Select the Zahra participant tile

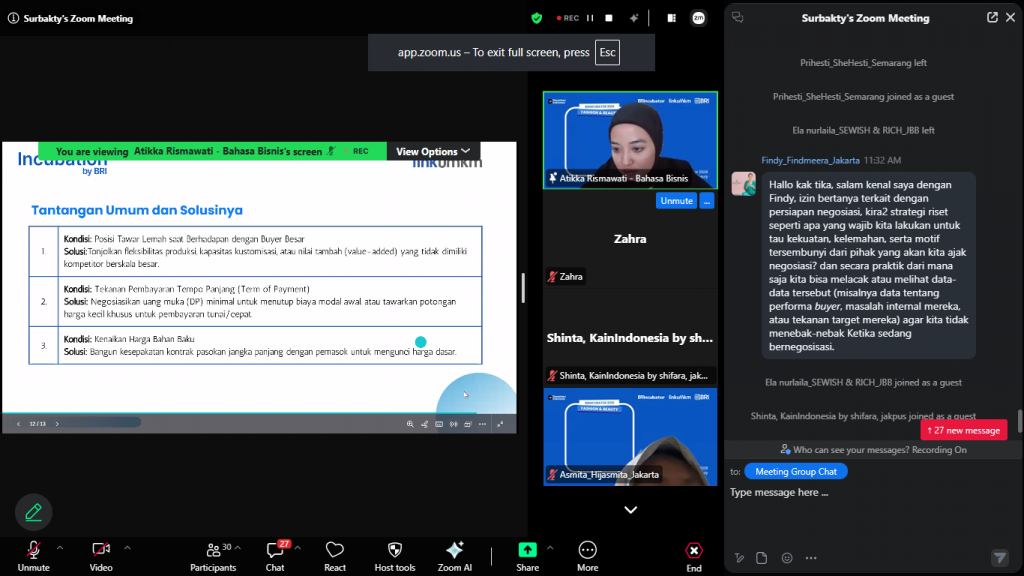630,239
